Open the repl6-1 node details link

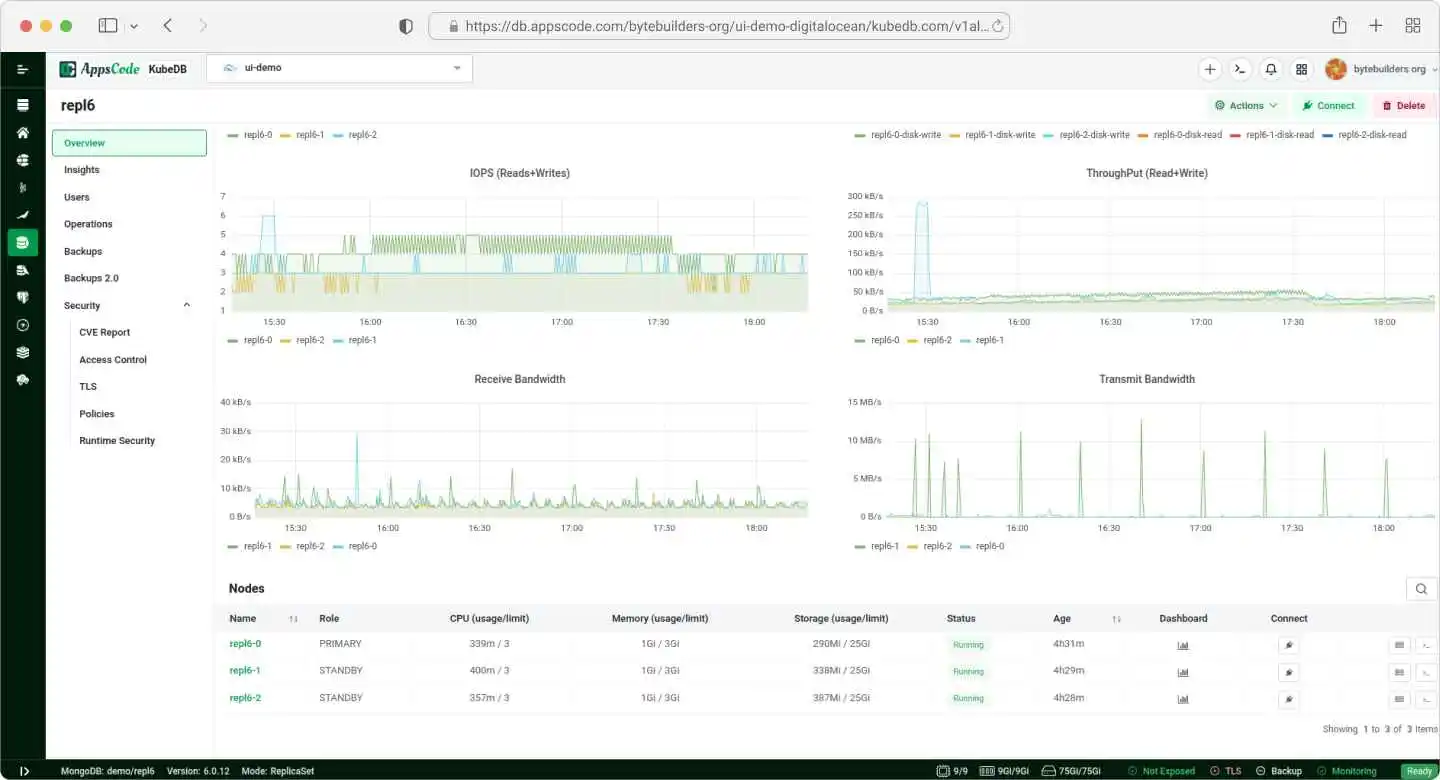point(246,670)
